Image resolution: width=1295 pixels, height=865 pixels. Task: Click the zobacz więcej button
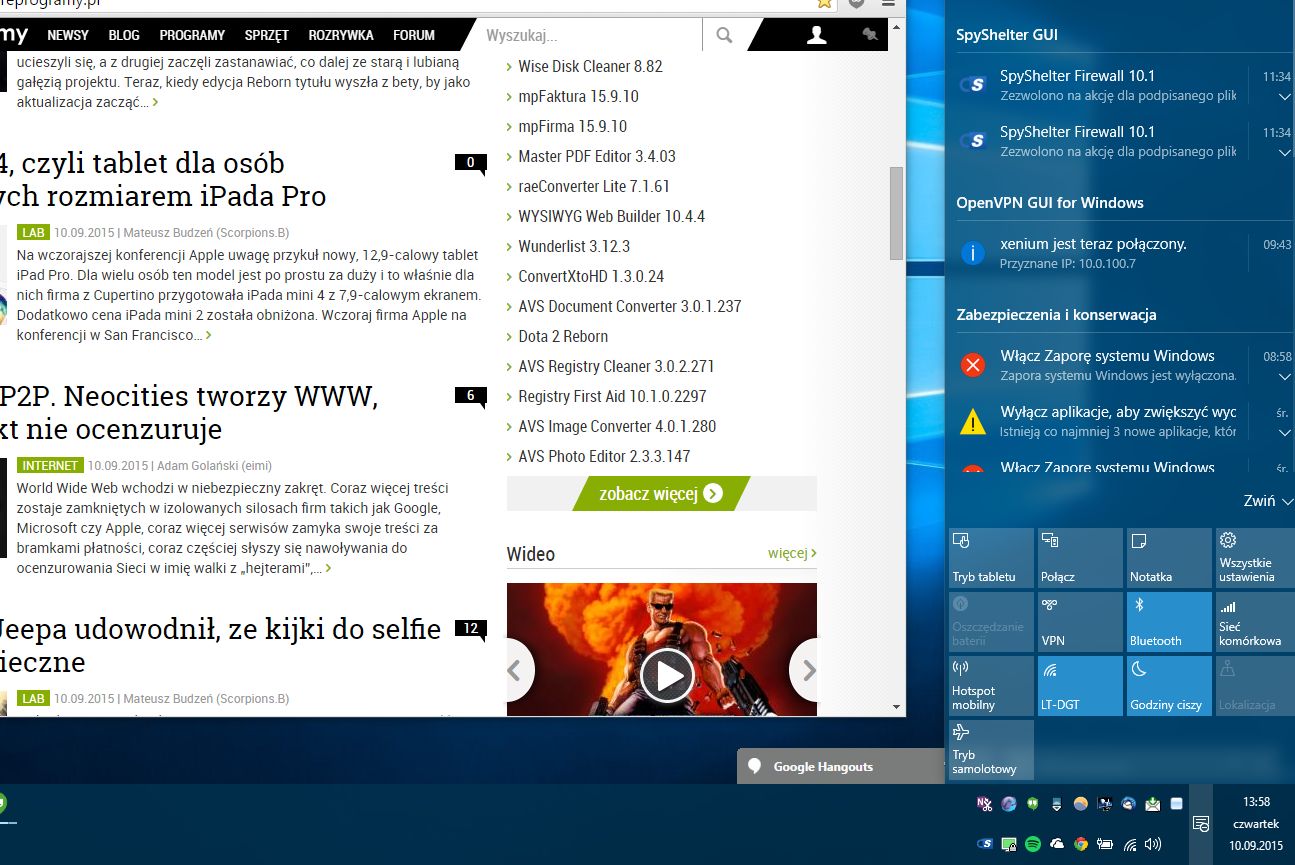pos(661,493)
